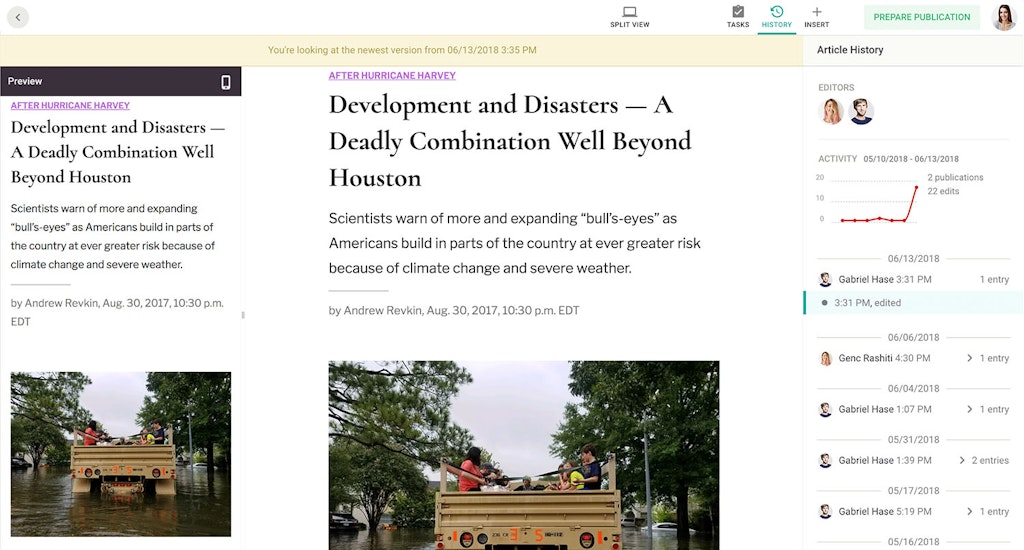Click the dark-haired editor's avatar

[x=861, y=112]
